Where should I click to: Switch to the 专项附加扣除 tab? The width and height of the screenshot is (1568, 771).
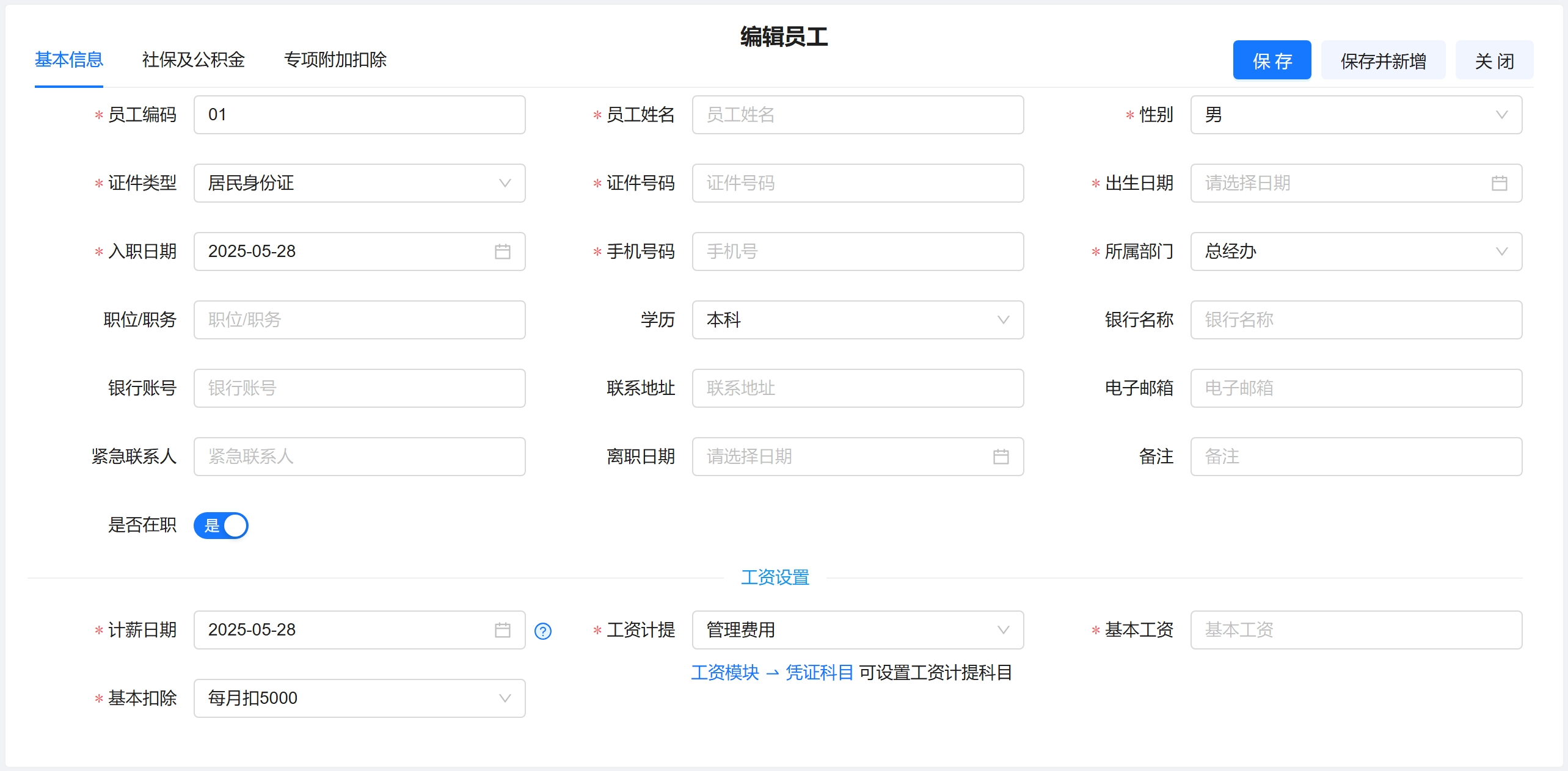point(335,60)
